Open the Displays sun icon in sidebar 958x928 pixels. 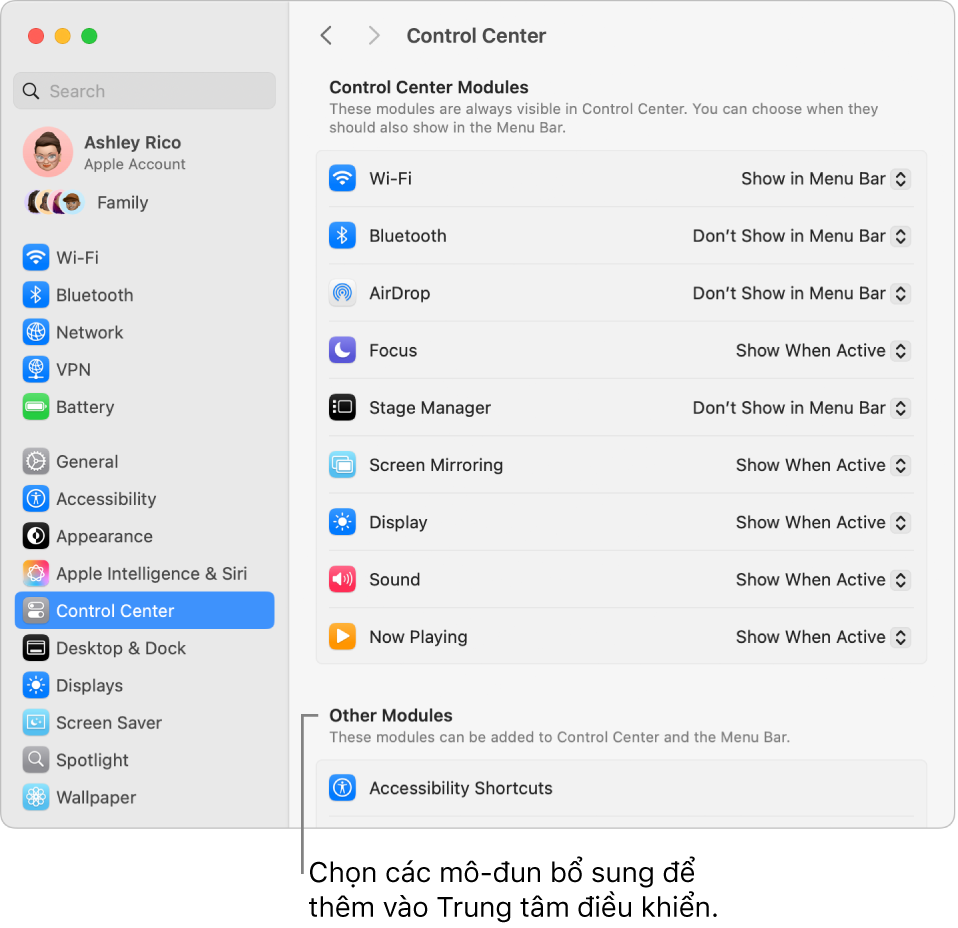(x=36, y=685)
